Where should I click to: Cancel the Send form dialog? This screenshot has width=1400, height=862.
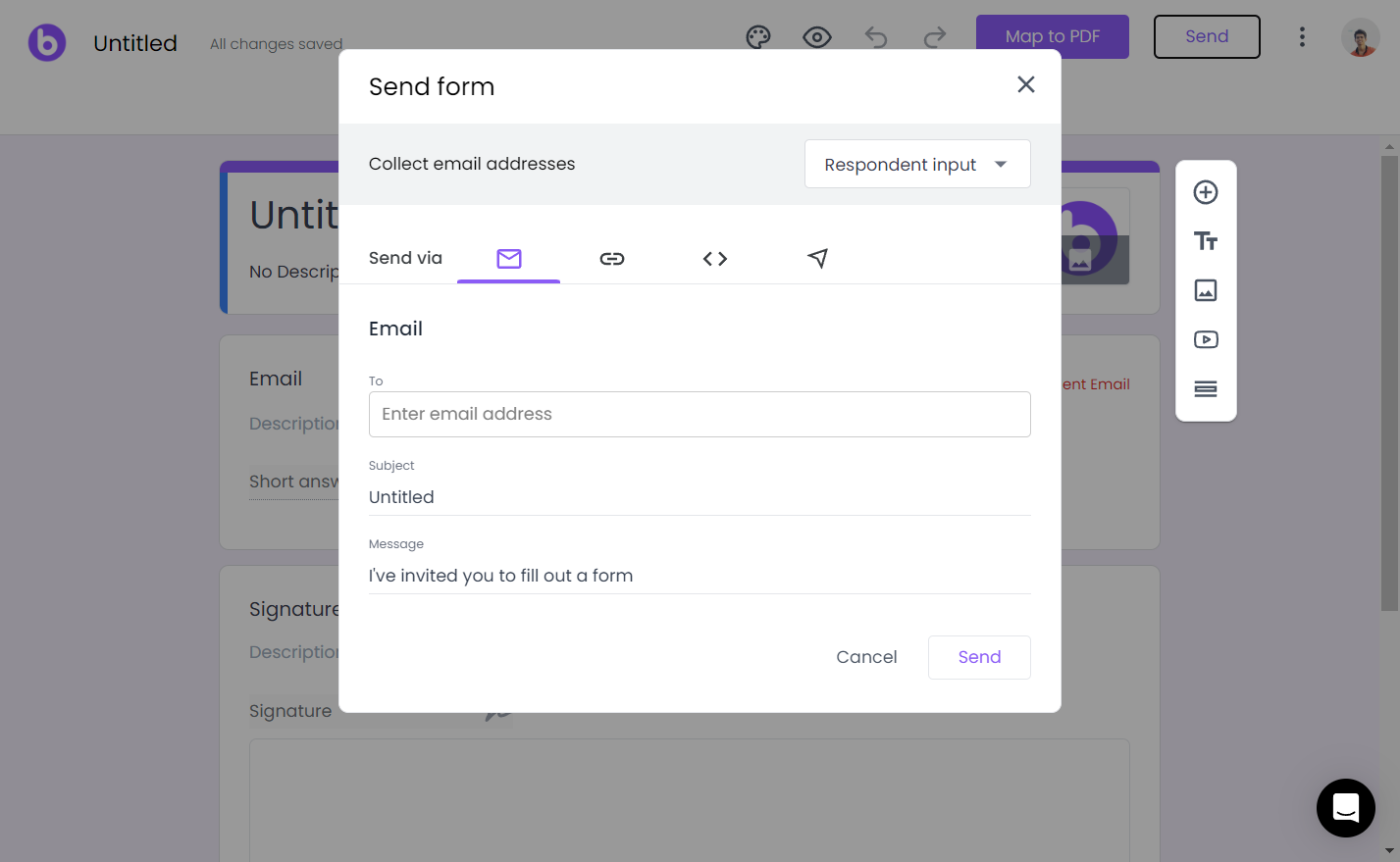pos(866,657)
